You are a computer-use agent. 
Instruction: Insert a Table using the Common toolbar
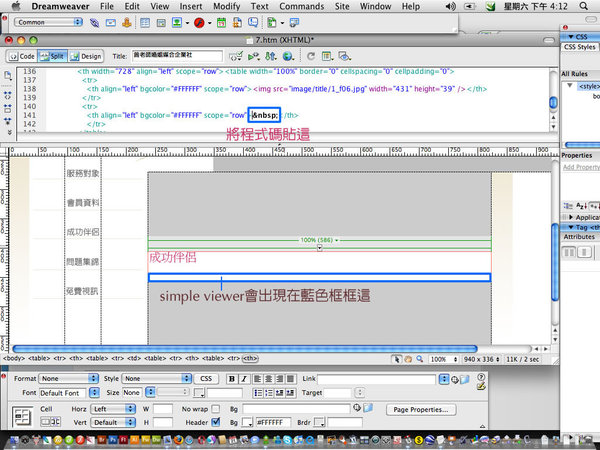pyautogui.click(x=145, y=23)
